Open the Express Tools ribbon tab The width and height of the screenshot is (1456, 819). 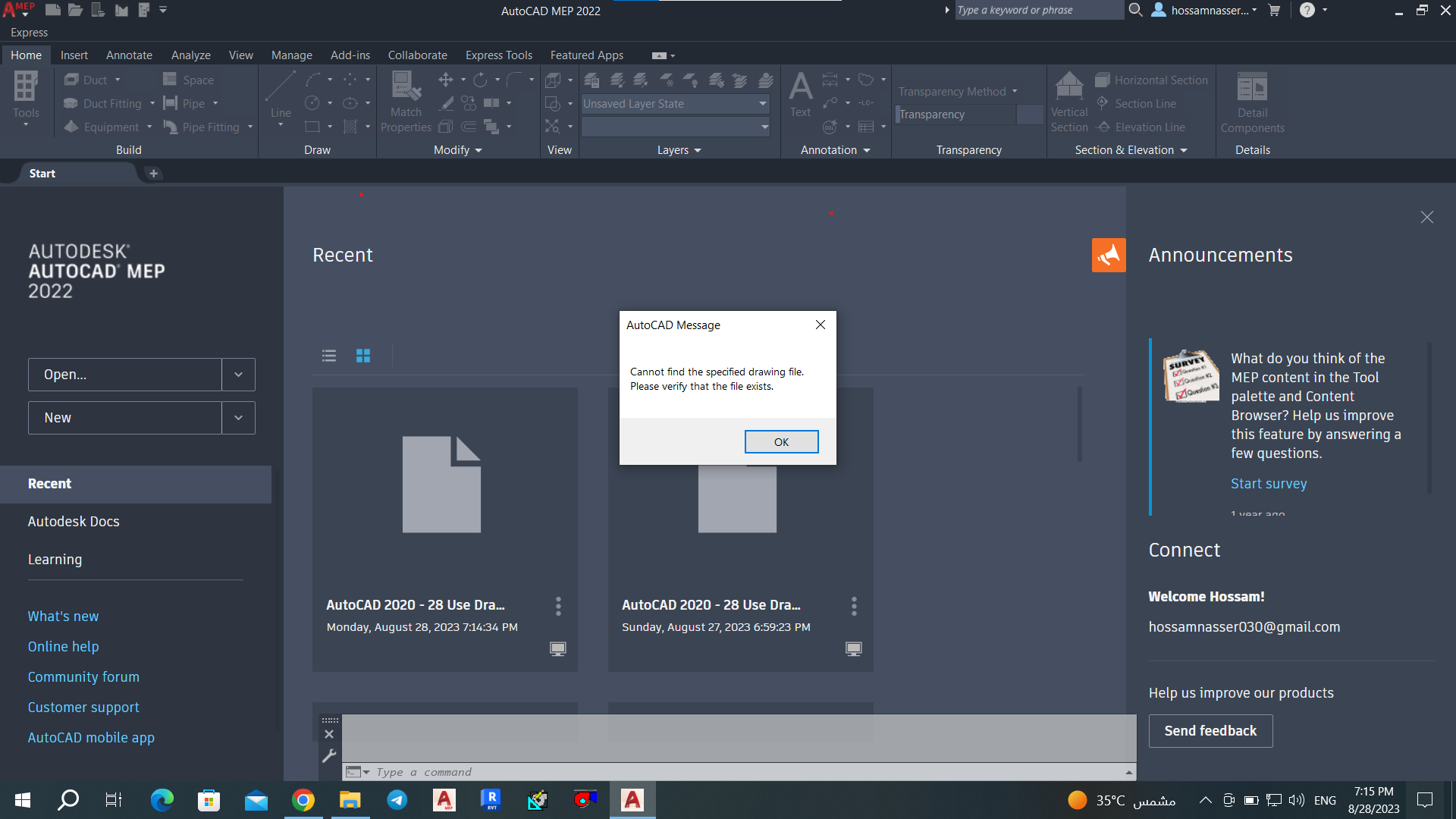(498, 55)
